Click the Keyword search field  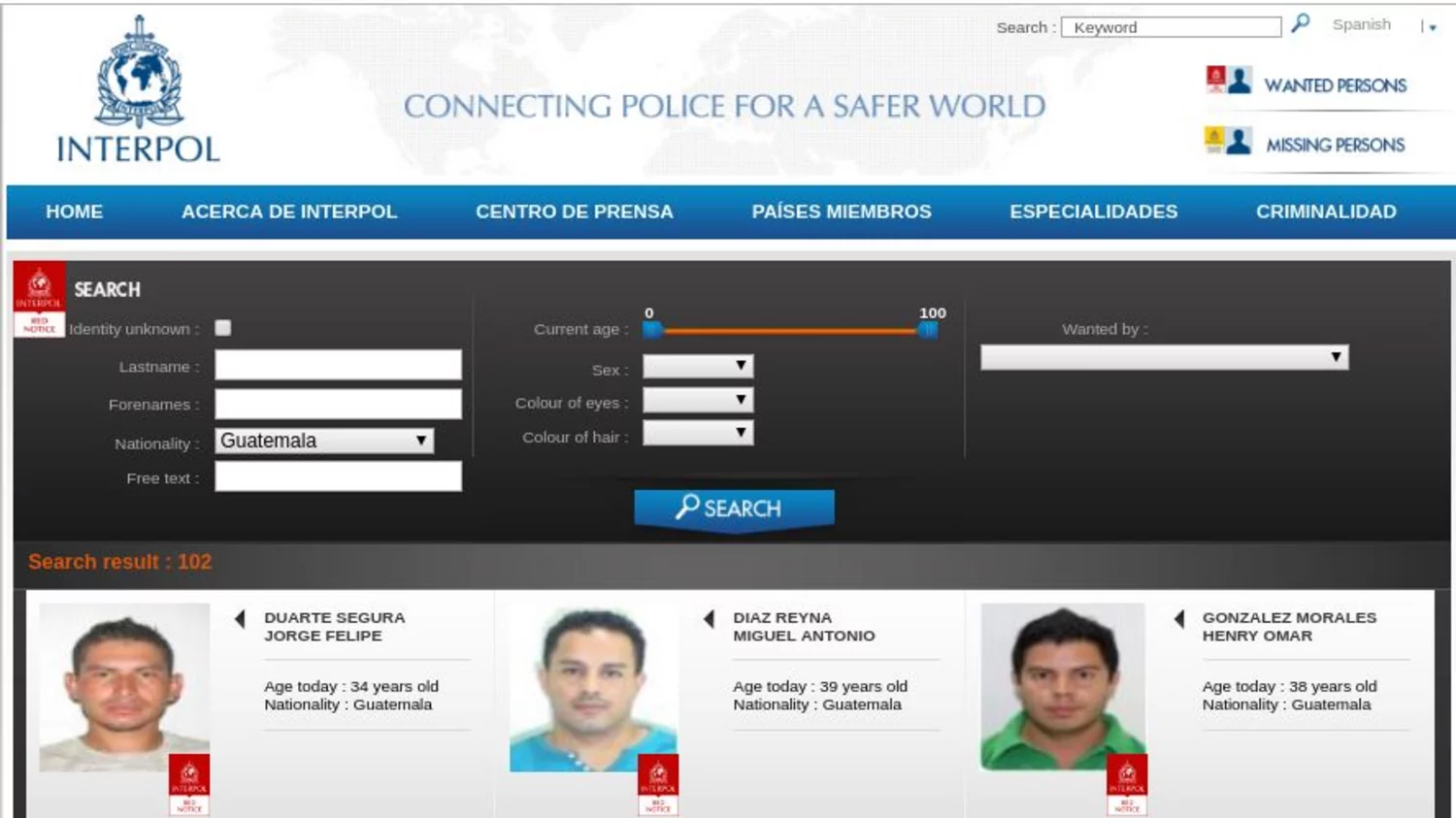click(1172, 27)
